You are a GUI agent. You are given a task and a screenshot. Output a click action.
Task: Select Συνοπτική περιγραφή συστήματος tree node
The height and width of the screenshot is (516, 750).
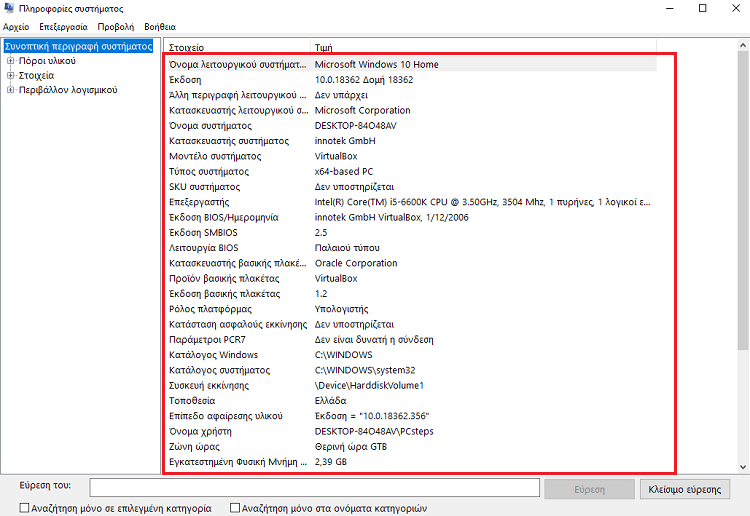[78, 46]
